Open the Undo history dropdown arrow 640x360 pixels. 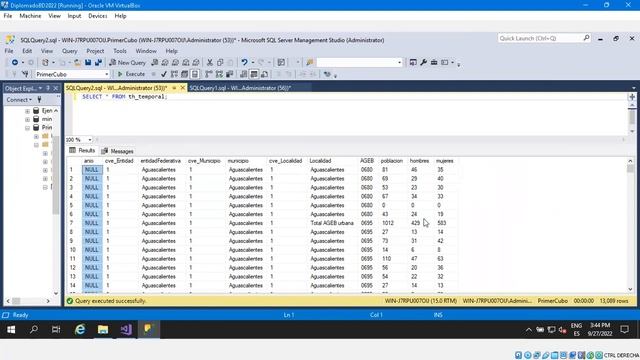pyautogui.click(x=252, y=62)
